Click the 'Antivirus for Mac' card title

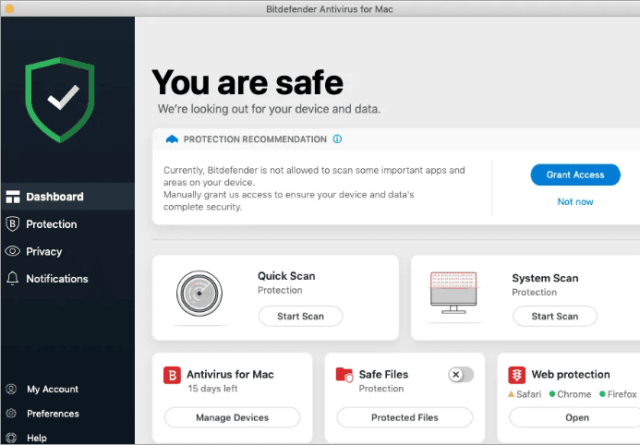pyautogui.click(x=230, y=374)
